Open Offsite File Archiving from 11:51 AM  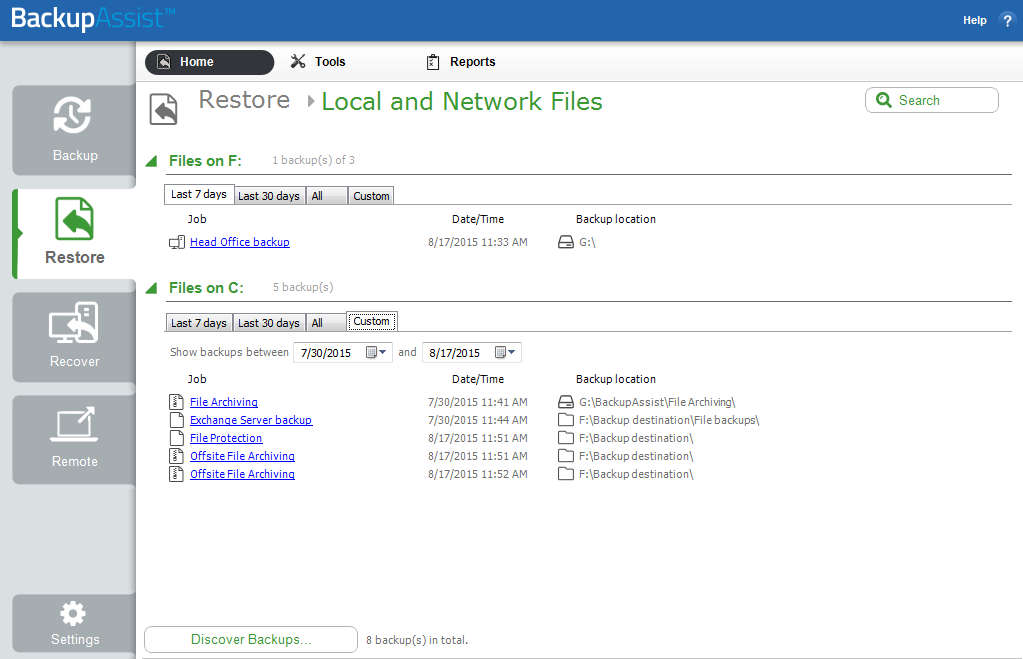tap(242, 456)
